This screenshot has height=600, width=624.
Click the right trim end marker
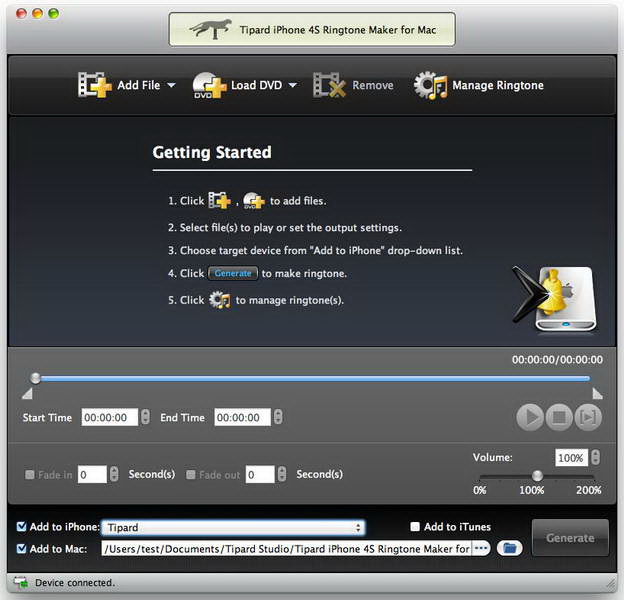(x=597, y=394)
